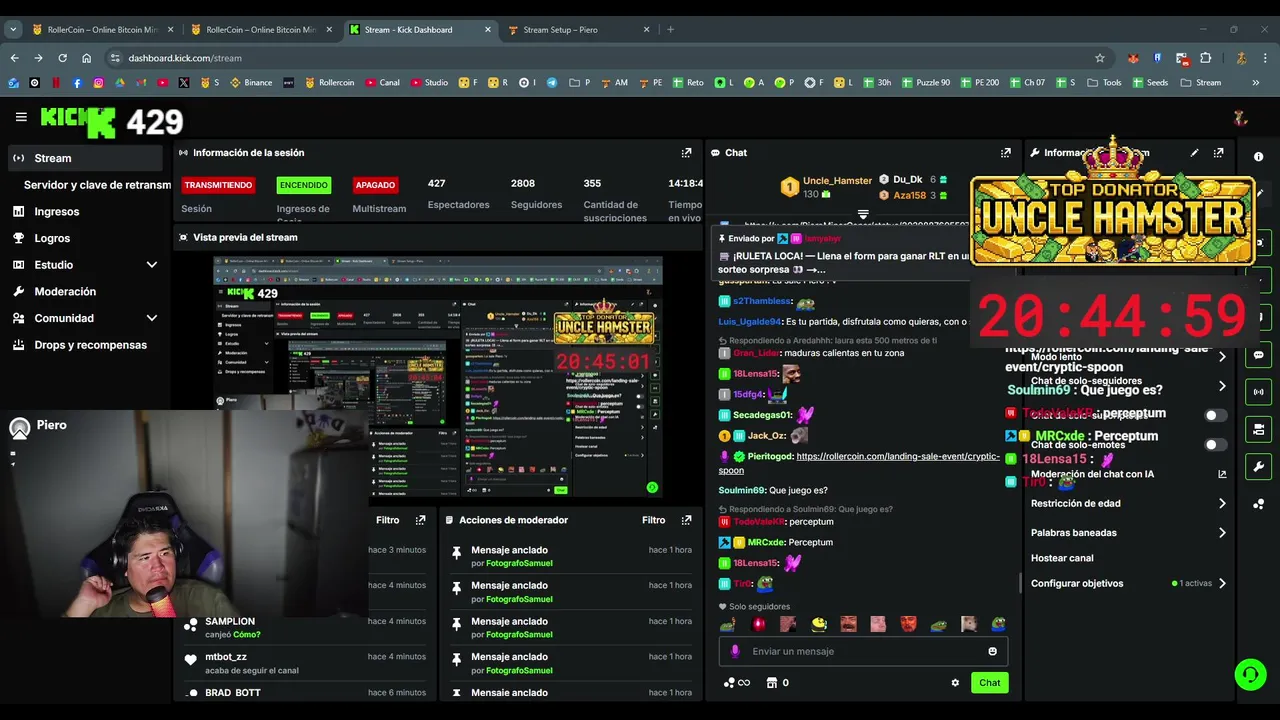Image resolution: width=1280 pixels, height=720 pixels.
Task: Expand Configurar objetivos row
Action: (x=1127, y=584)
